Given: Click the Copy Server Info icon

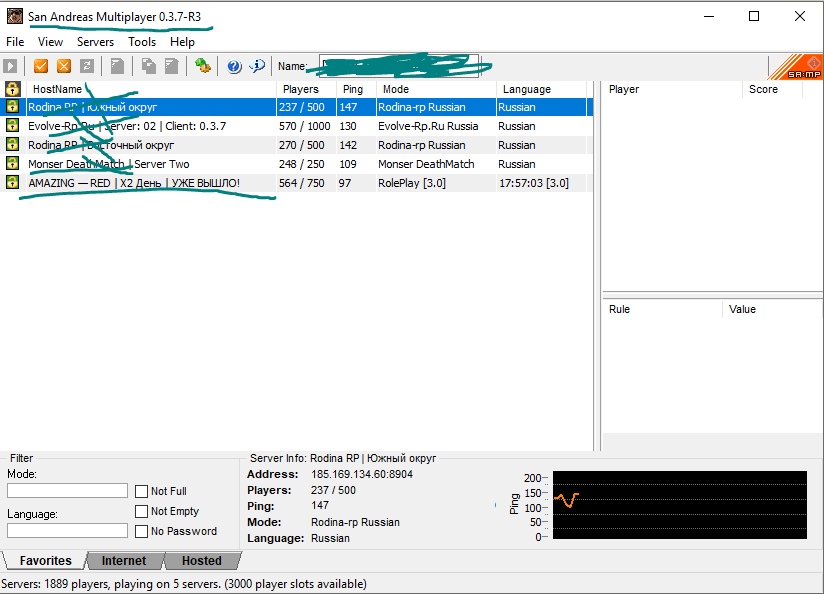Looking at the screenshot, I should pos(149,66).
